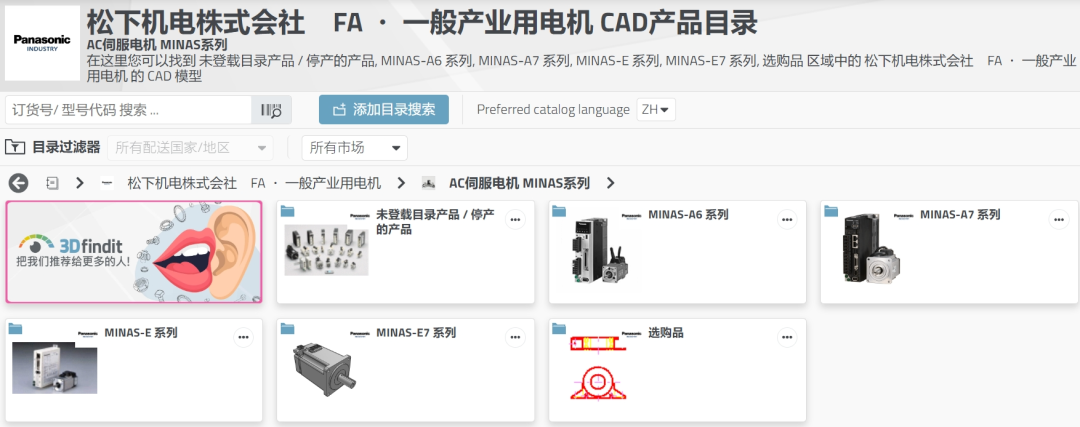Image resolution: width=1080 pixels, height=427 pixels.
Task: Click breadcrumb 松下机电株式会社 FA・一般产业用电机
Action: click(x=254, y=183)
